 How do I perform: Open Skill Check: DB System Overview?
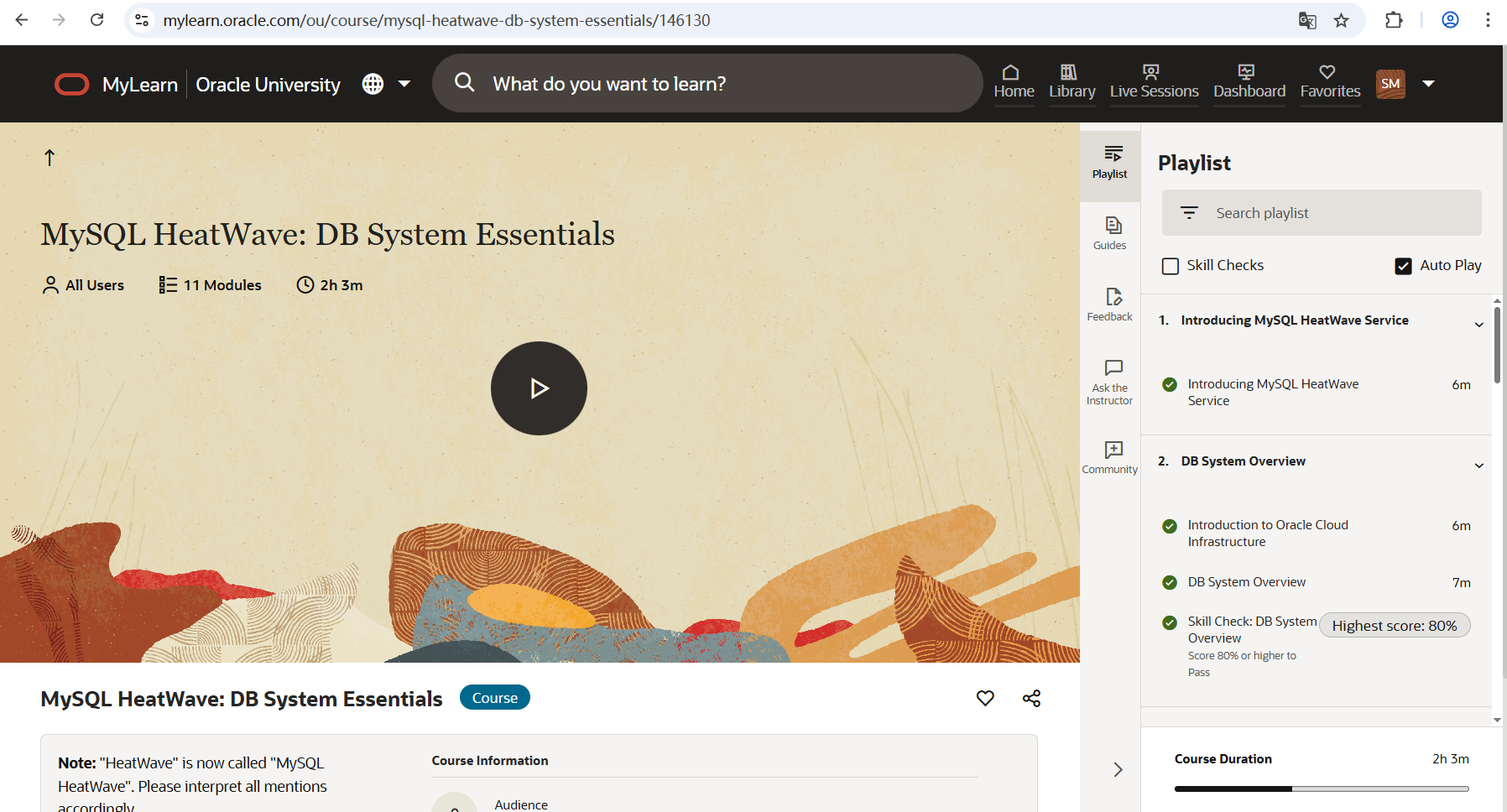point(1252,630)
